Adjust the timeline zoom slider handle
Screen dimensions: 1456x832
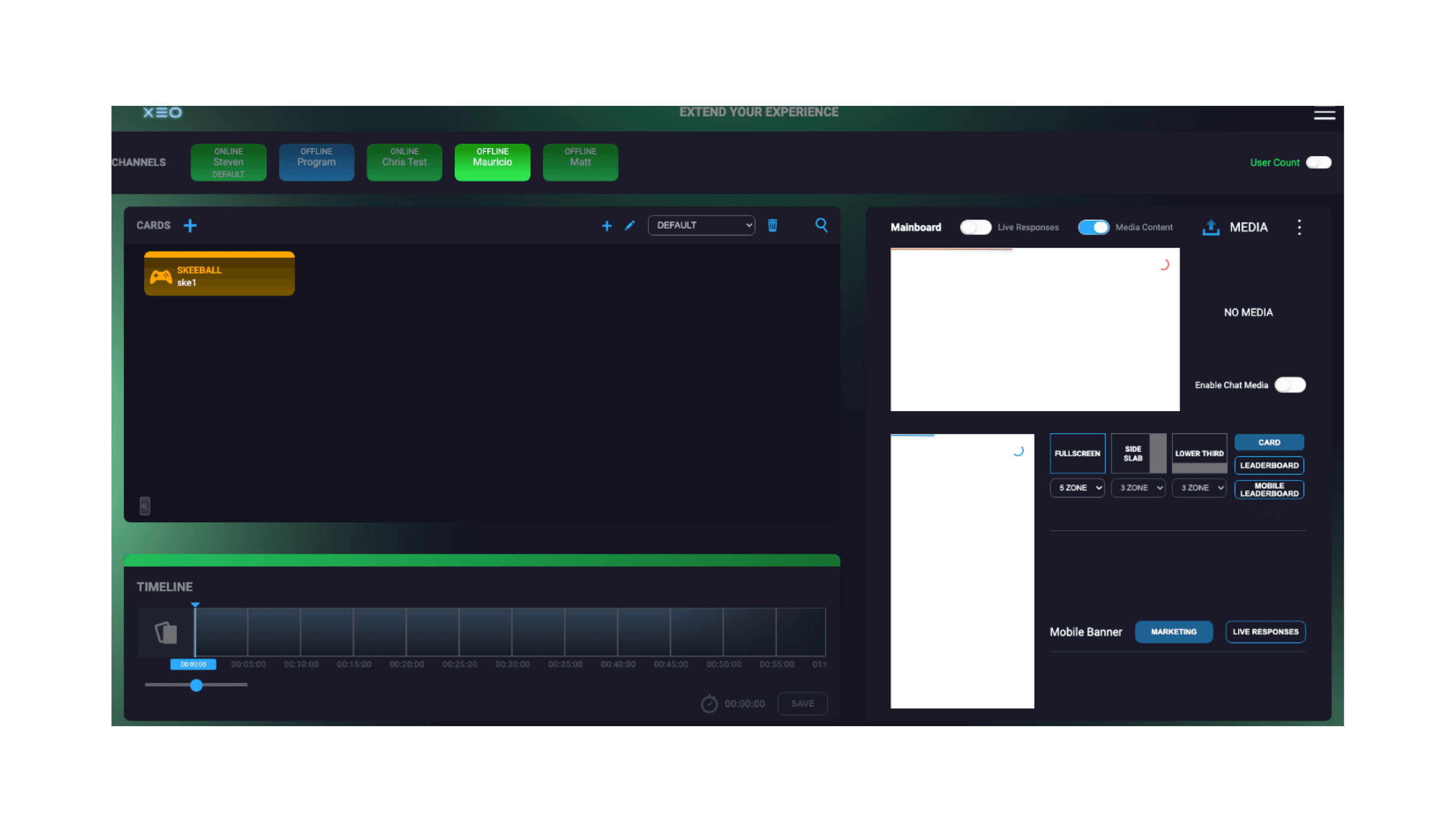coord(196,685)
